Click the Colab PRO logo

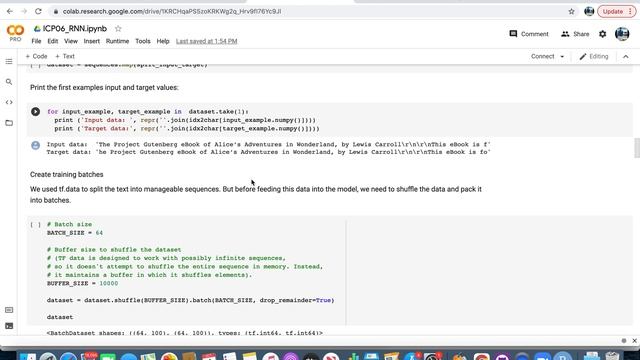[15, 33]
